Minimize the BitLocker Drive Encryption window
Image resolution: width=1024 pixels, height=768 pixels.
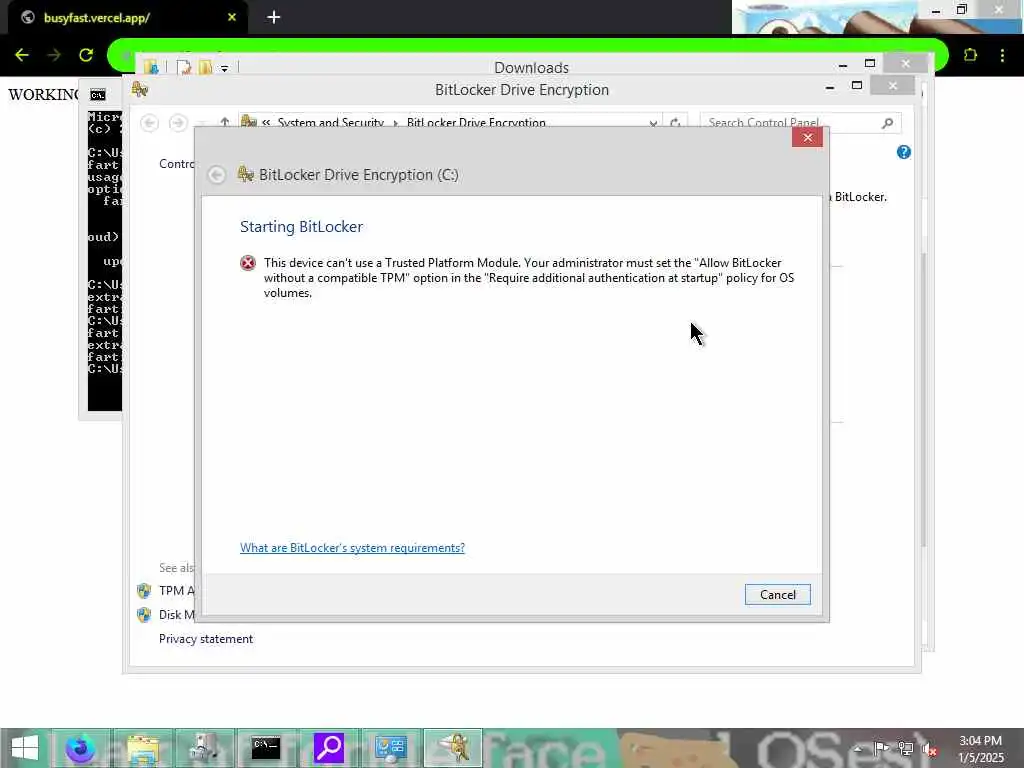click(x=829, y=86)
